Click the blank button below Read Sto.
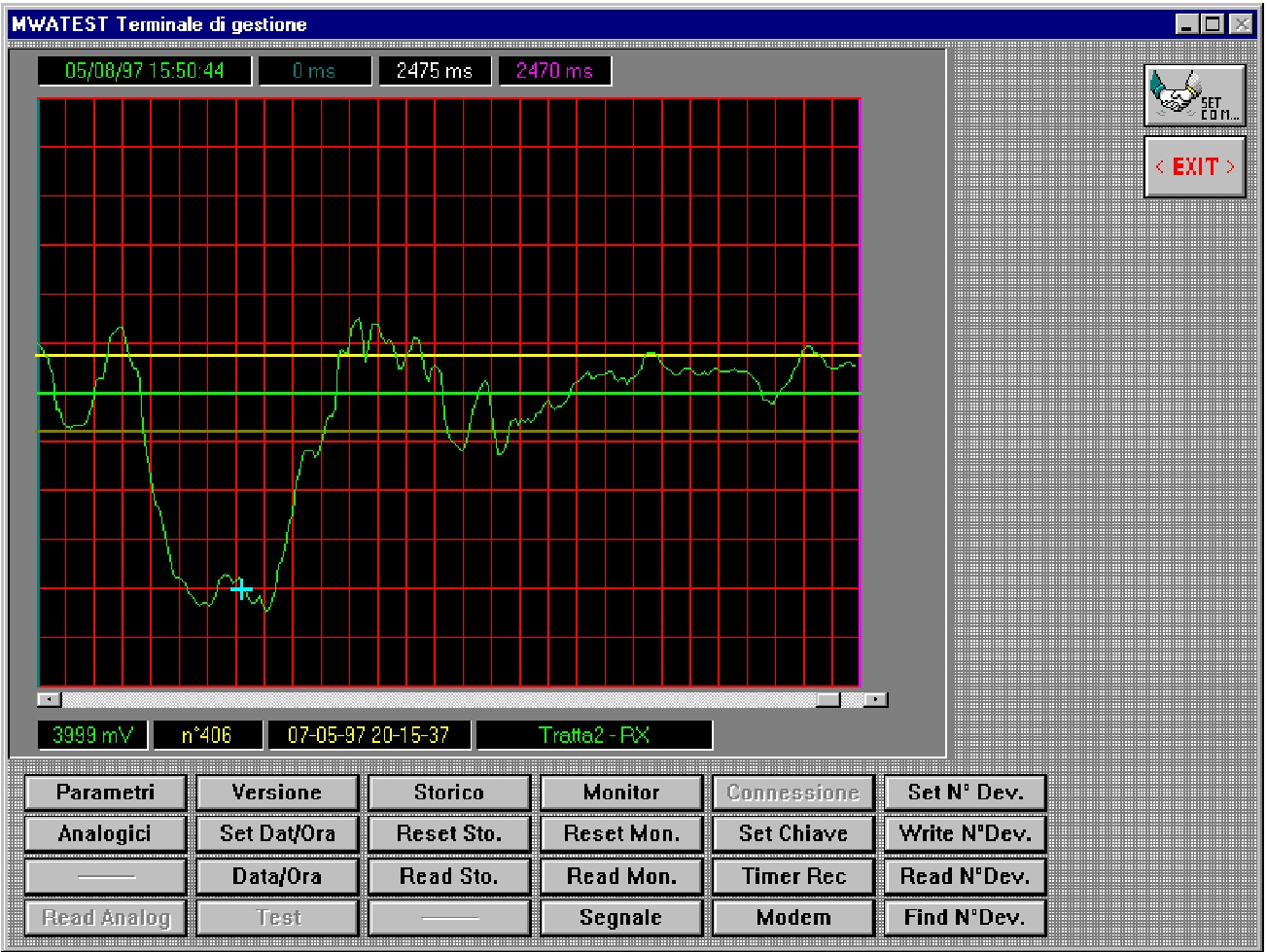This screenshot has height=952, width=1267. [x=449, y=918]
